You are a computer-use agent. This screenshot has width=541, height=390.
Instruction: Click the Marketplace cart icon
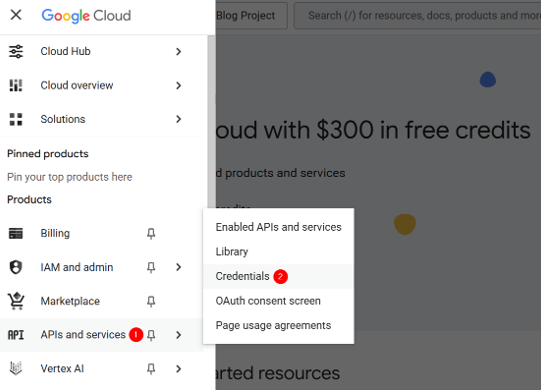16,301
